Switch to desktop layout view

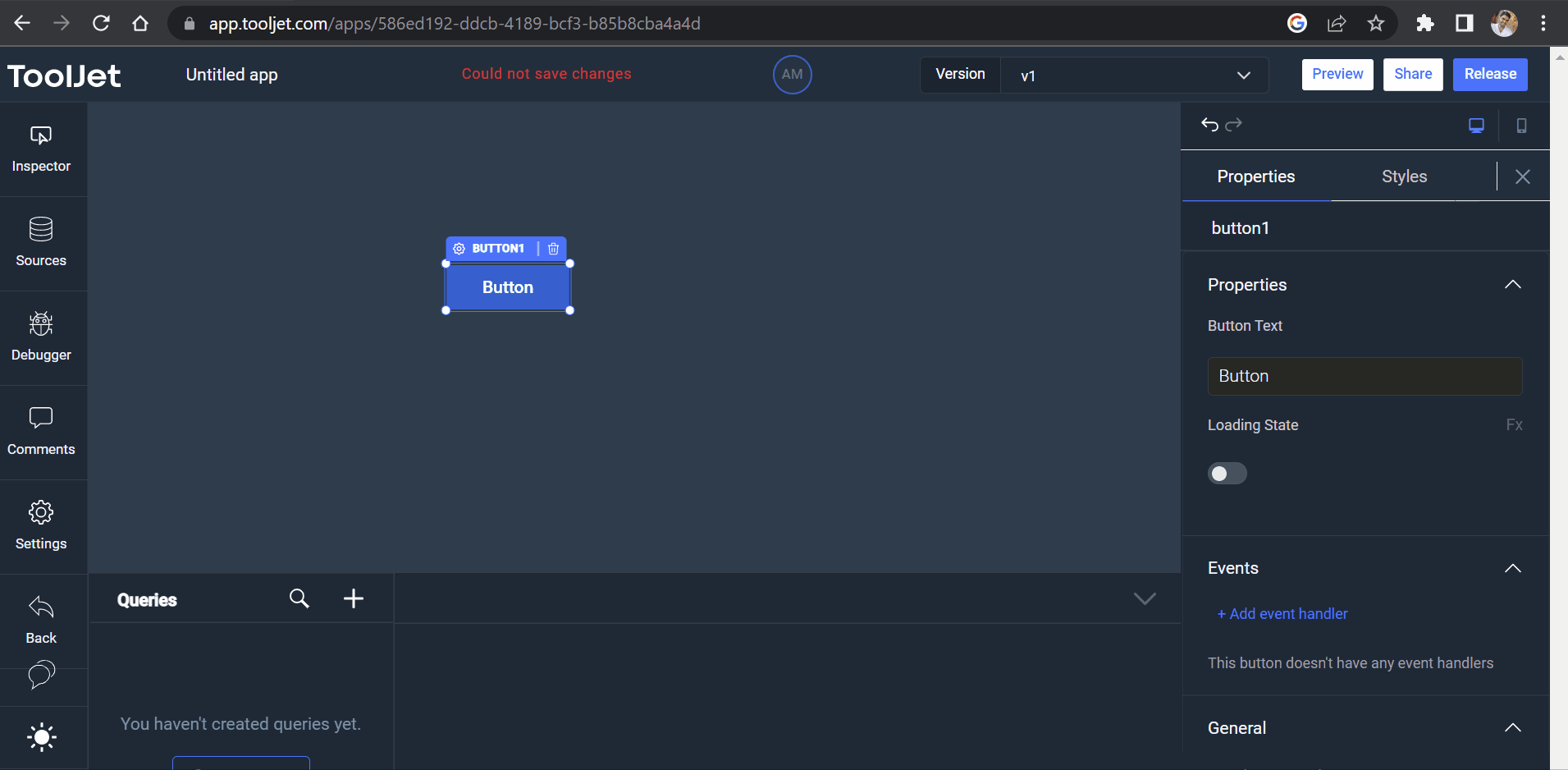click(1476, 126)
